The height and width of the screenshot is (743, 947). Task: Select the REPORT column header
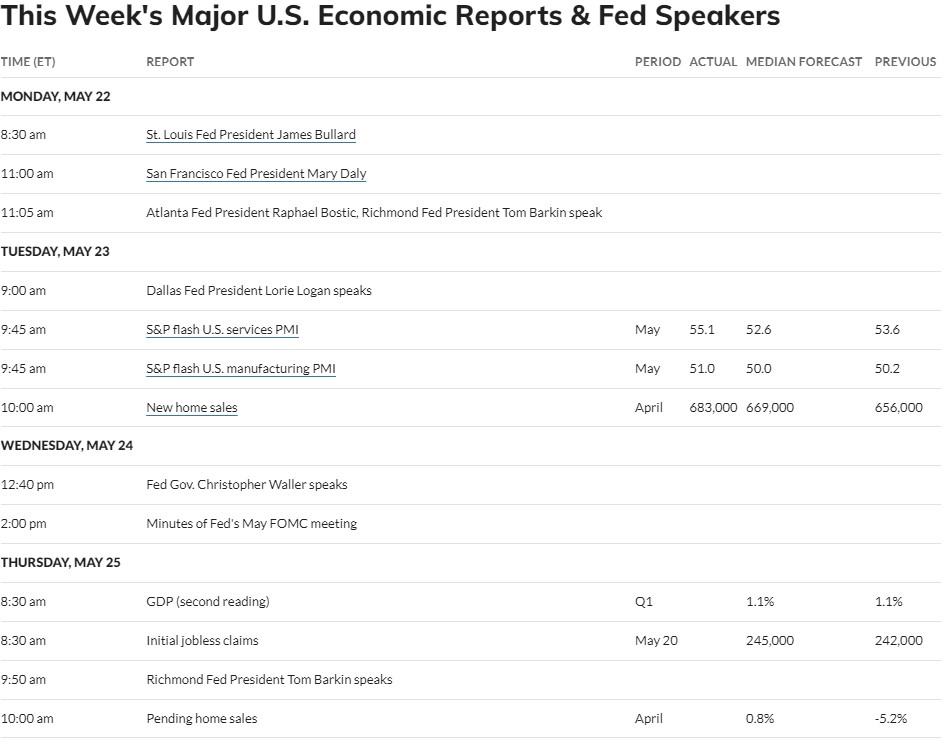[x=170, y=62]
